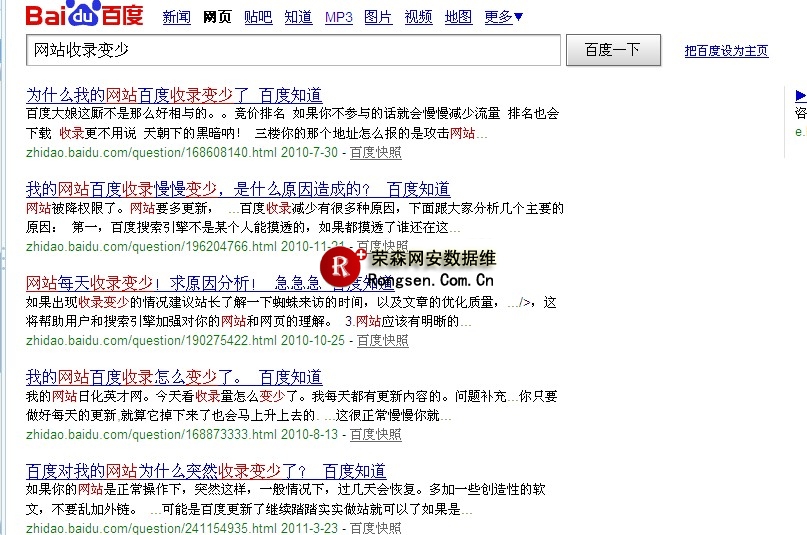Open the 新闻 news tab
The image size is (807, 535).
pos(176,17)
